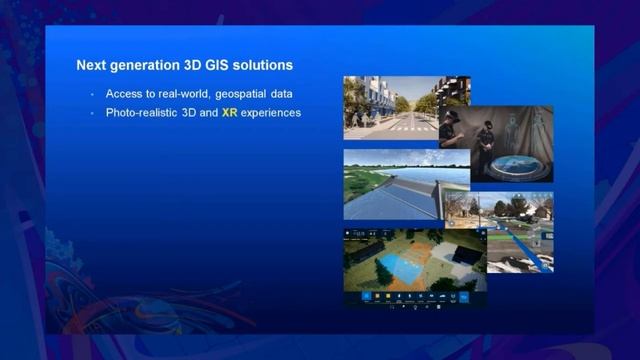Select the 'Photo-realistic 3D and XR experiences' bullet
640x360 pixels.
(x=203, y=113)
